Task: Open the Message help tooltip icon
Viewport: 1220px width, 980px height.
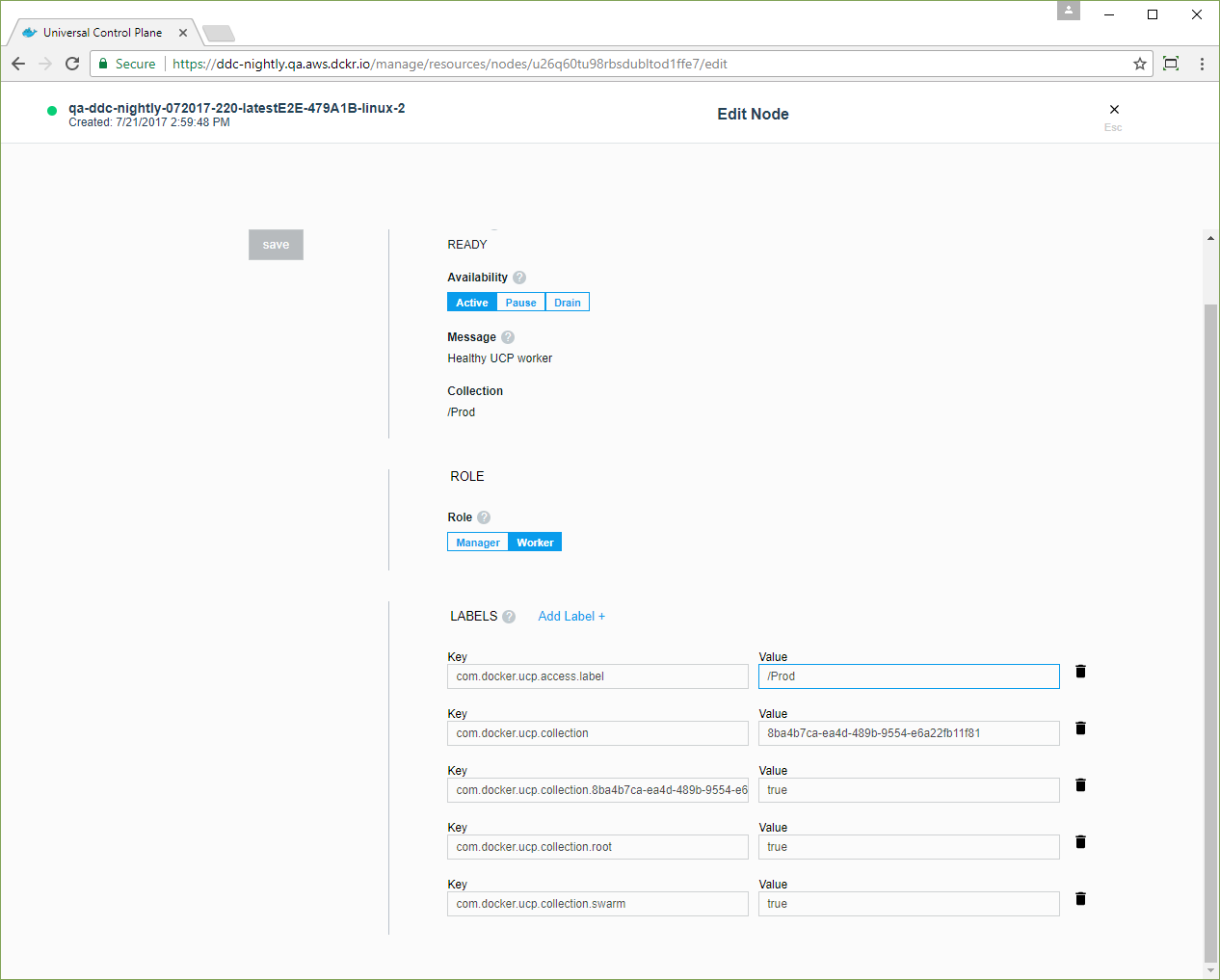Action: [508, 337]
